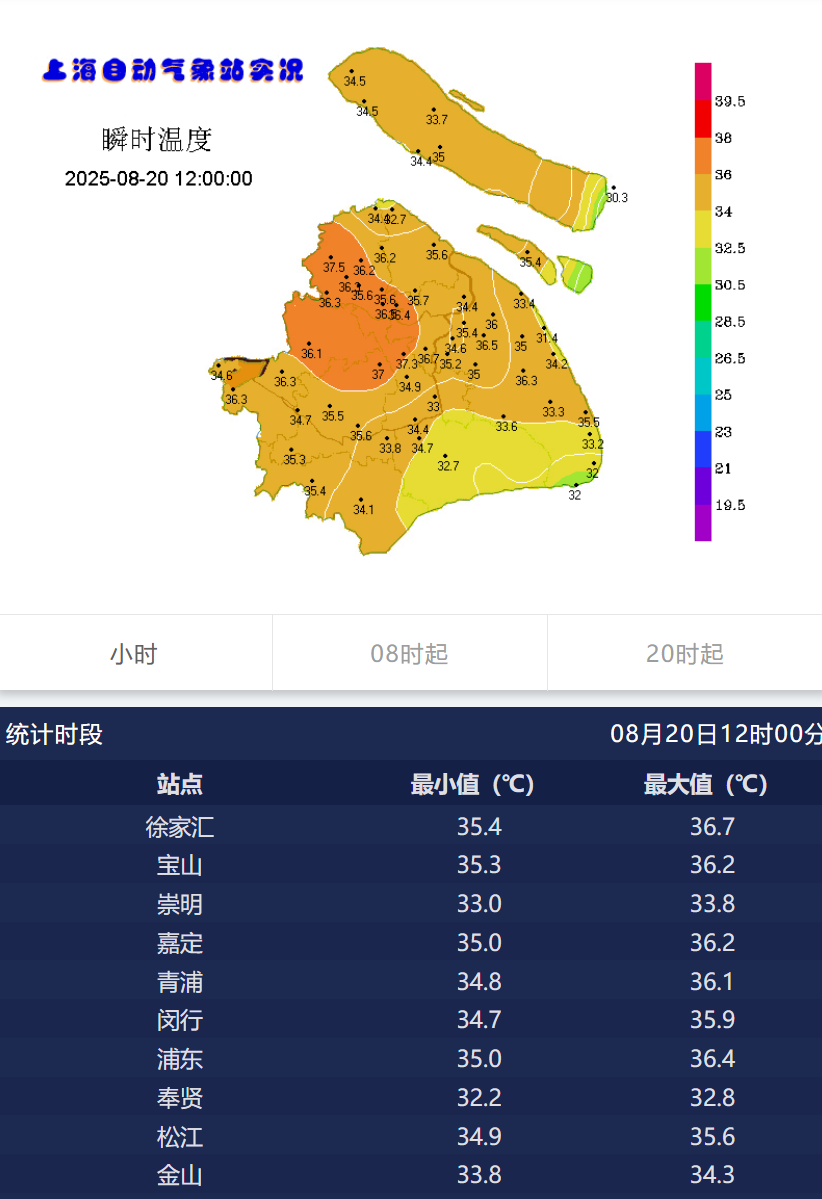Switch to the 小时 tab

pos(134,654)
